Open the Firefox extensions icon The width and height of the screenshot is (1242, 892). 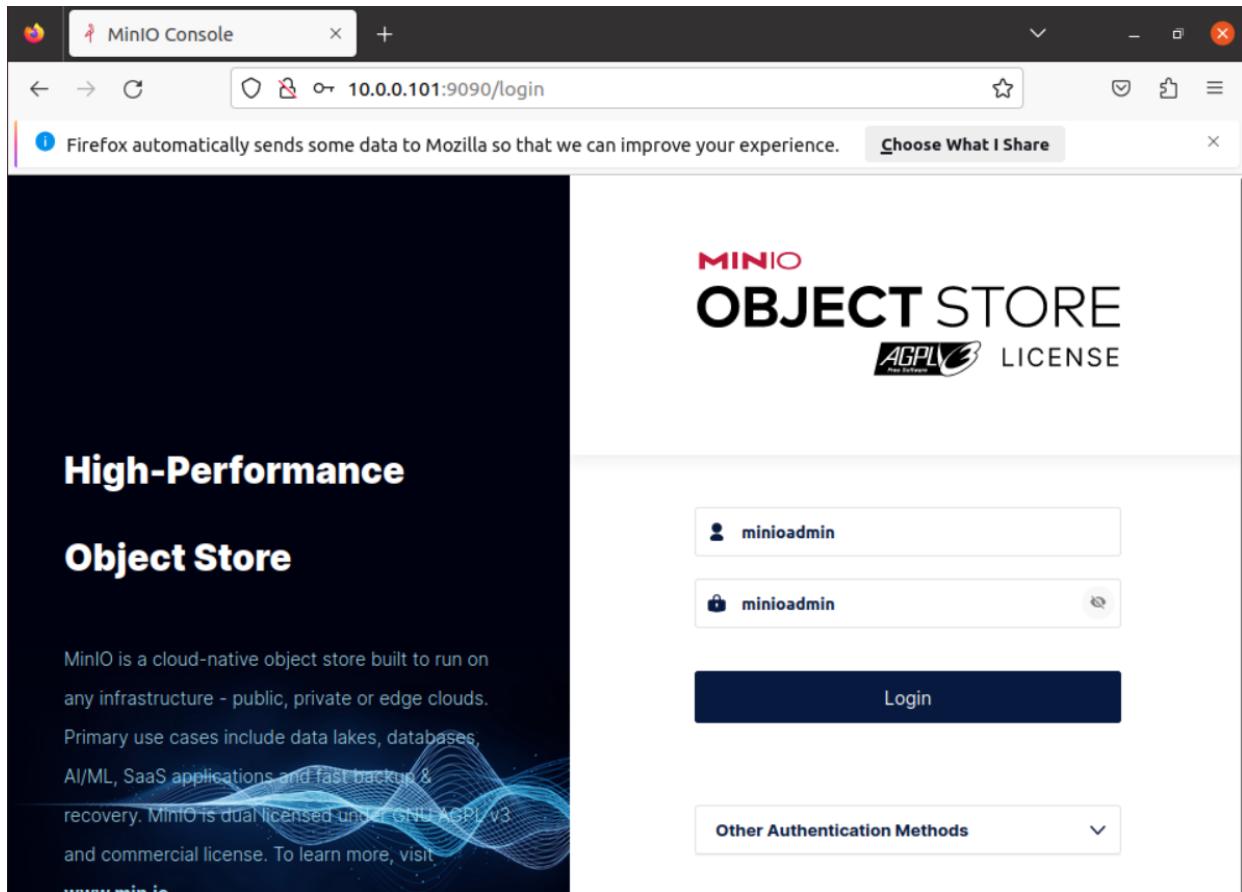click(x=1169, y=89)
